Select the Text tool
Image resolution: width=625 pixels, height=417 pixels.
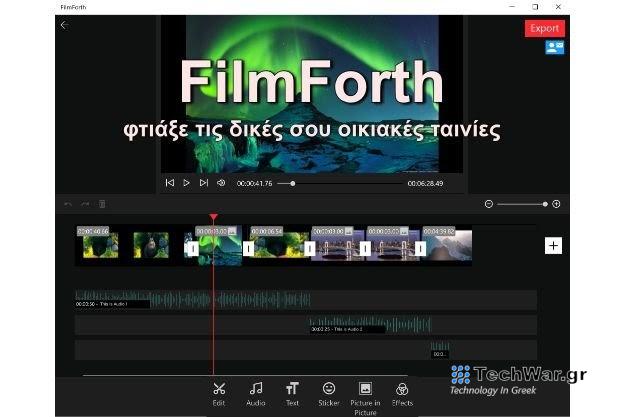coord(292,390)
